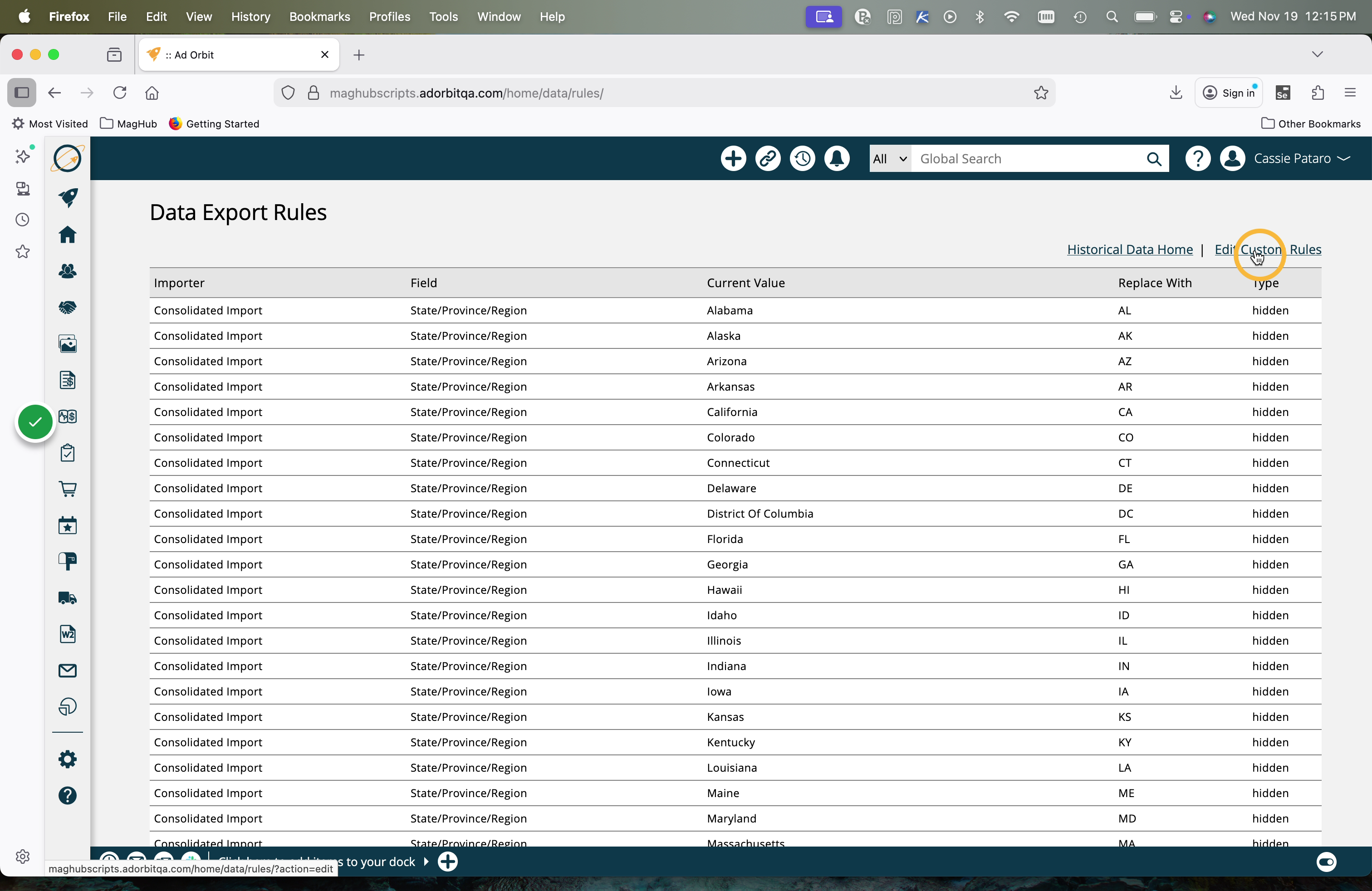Click the delivery truck sidebar icon
The image size is (1372, 891).
pyautogui.click(x=68, y=598)
